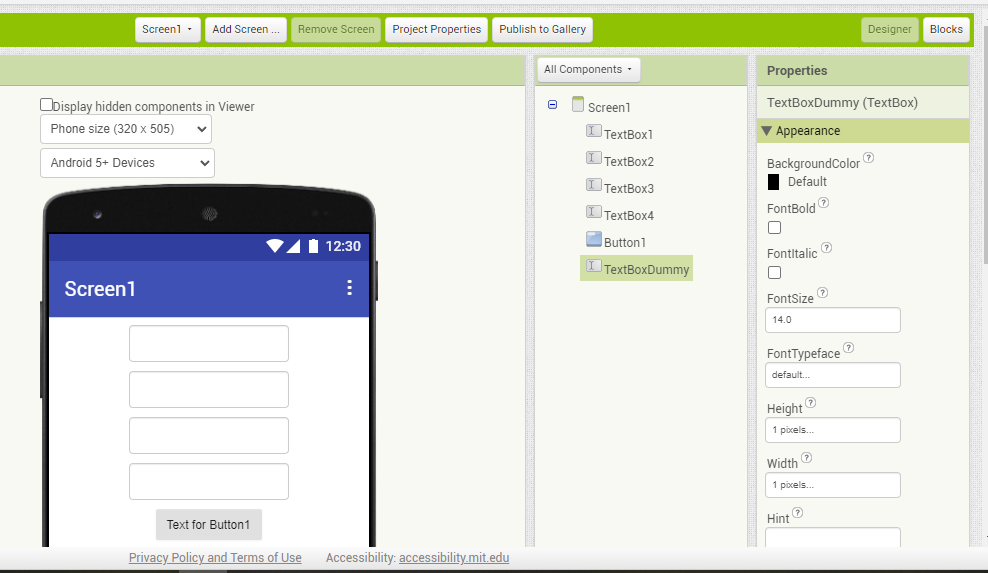Click the Screen1 form icon in tree
This screenshot has width=988, height=573.
(578, 104)
